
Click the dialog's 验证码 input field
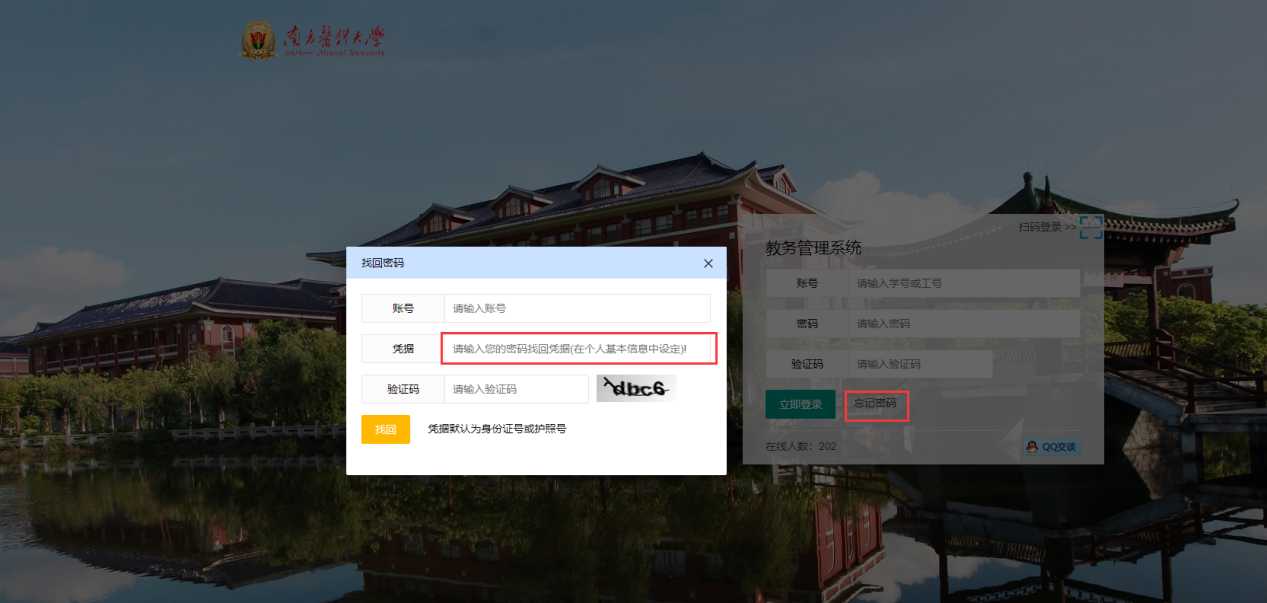516,389
